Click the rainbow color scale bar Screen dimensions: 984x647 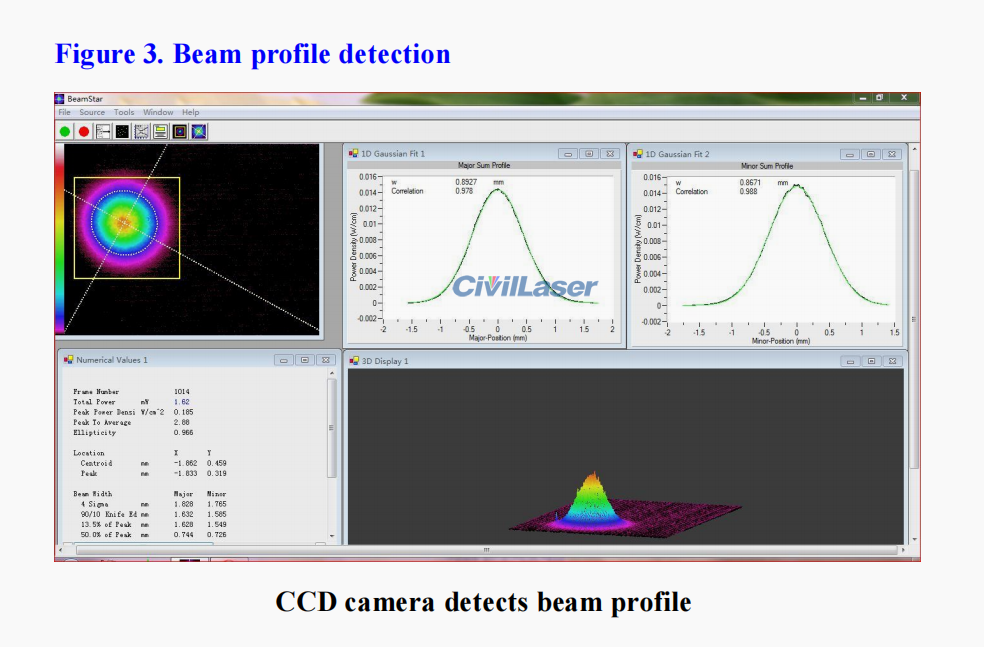[60, 238]
